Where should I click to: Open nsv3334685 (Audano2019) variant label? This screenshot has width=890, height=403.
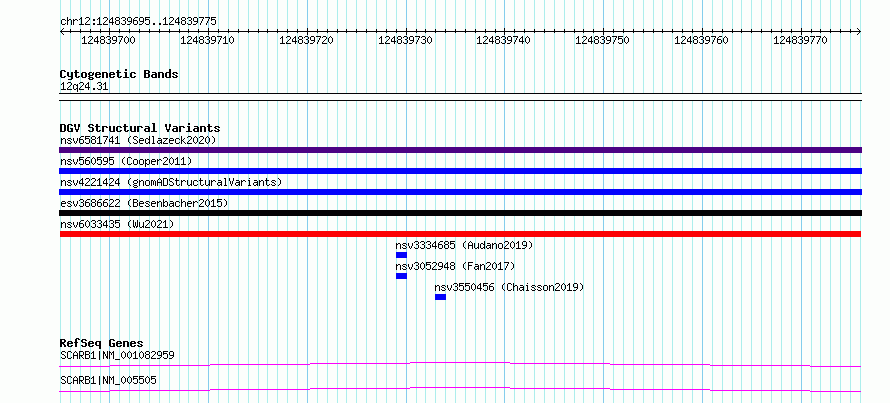(464, 245)
